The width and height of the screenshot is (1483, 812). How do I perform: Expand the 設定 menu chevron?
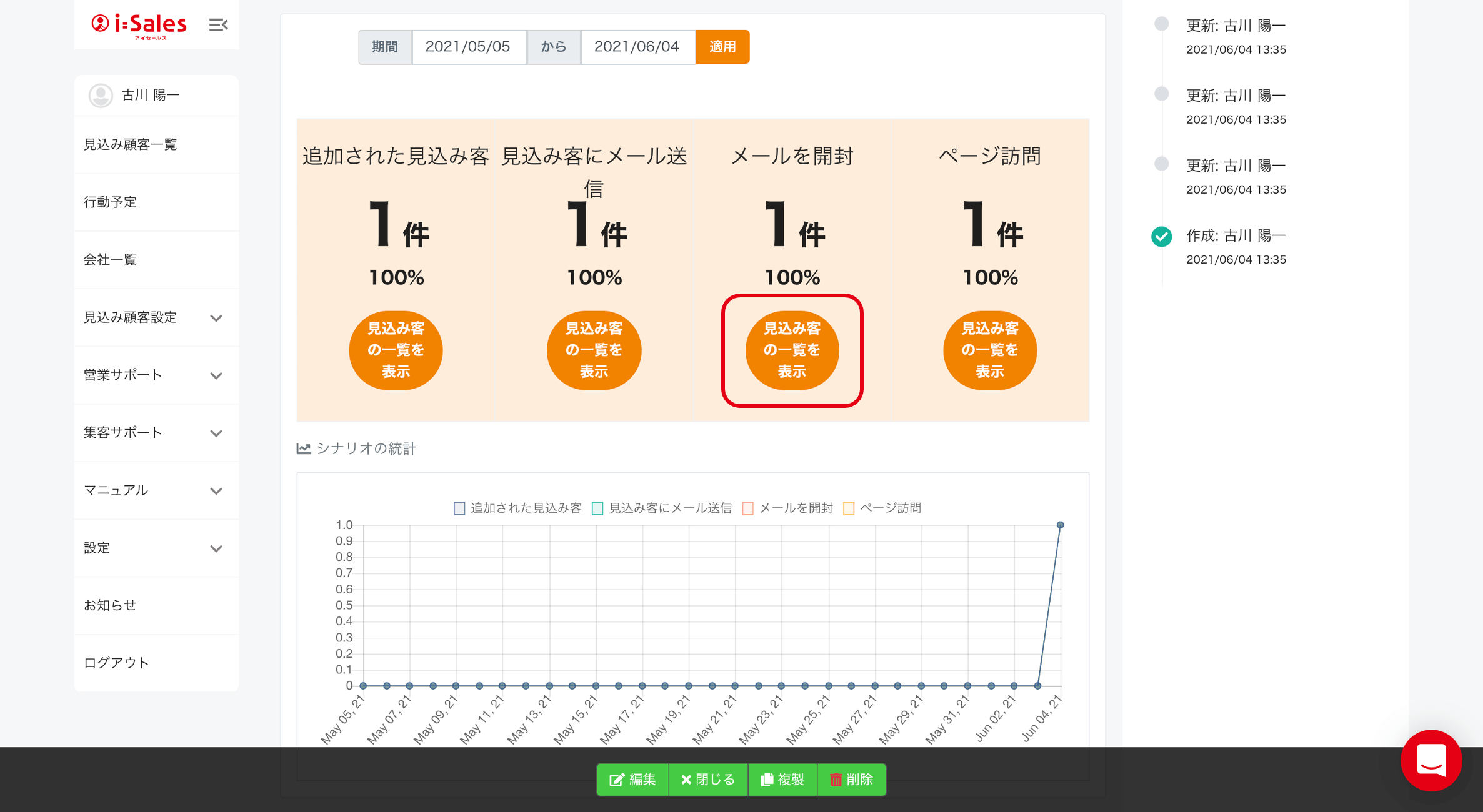click(x=216, y=548)
